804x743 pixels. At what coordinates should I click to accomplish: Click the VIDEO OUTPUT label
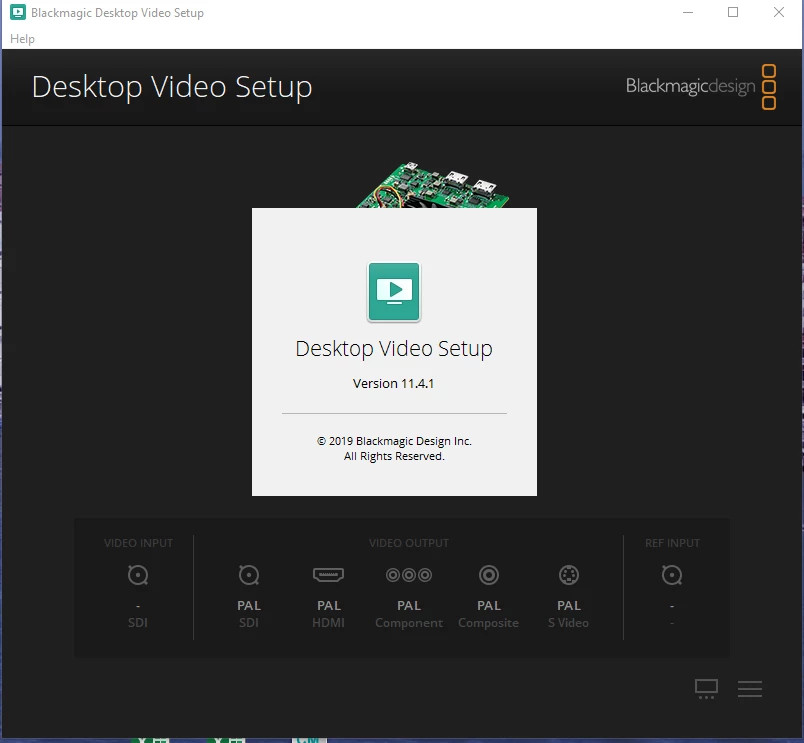[409, 543]
